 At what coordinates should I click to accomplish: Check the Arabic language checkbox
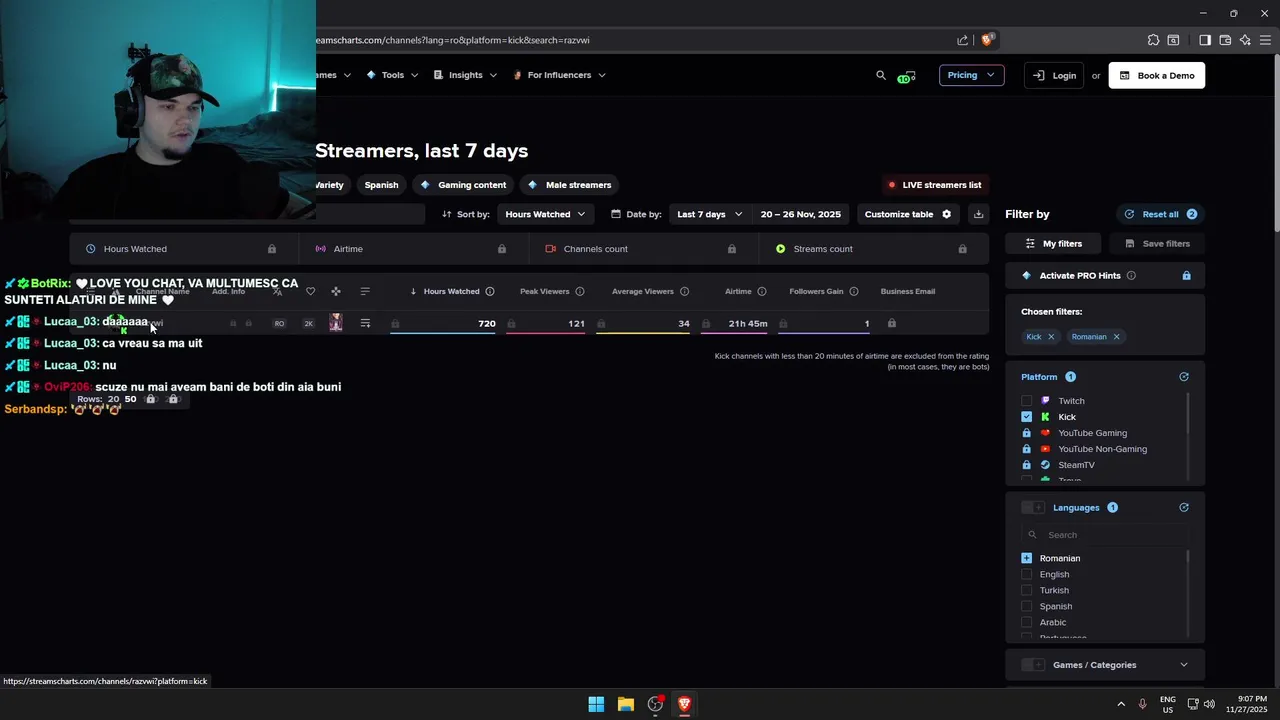click(1027, 622)
